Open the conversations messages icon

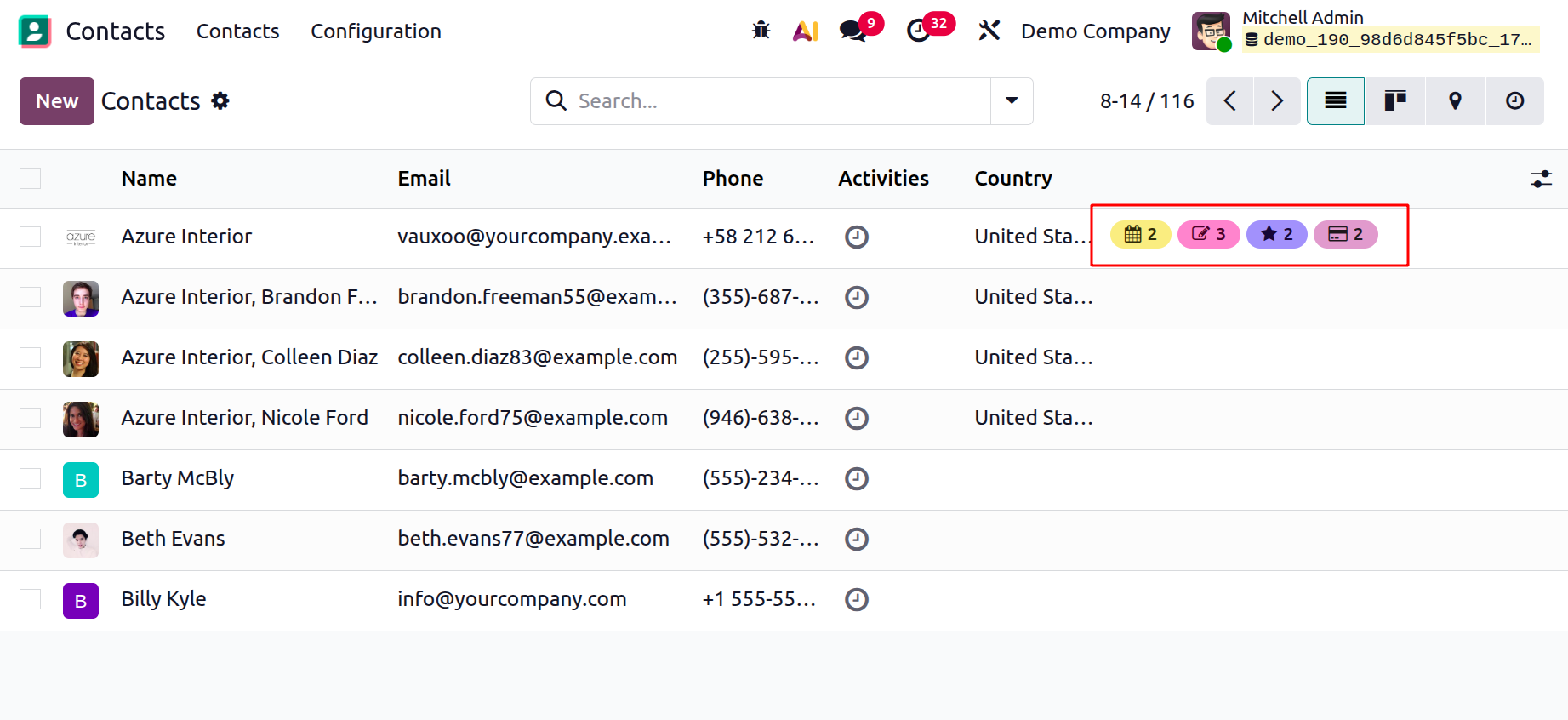point(852,31)
